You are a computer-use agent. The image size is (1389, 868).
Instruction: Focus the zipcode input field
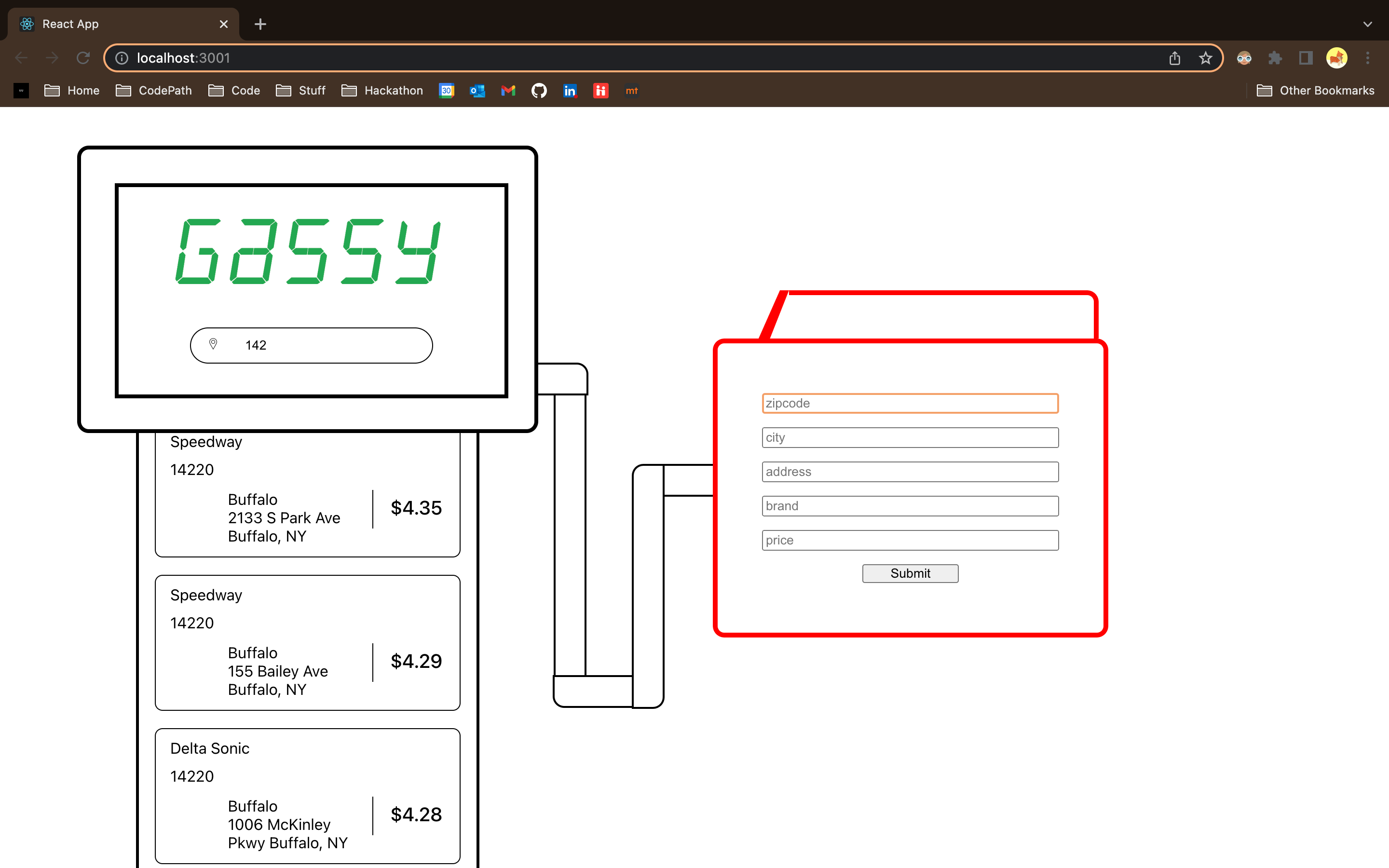(910, 403)
